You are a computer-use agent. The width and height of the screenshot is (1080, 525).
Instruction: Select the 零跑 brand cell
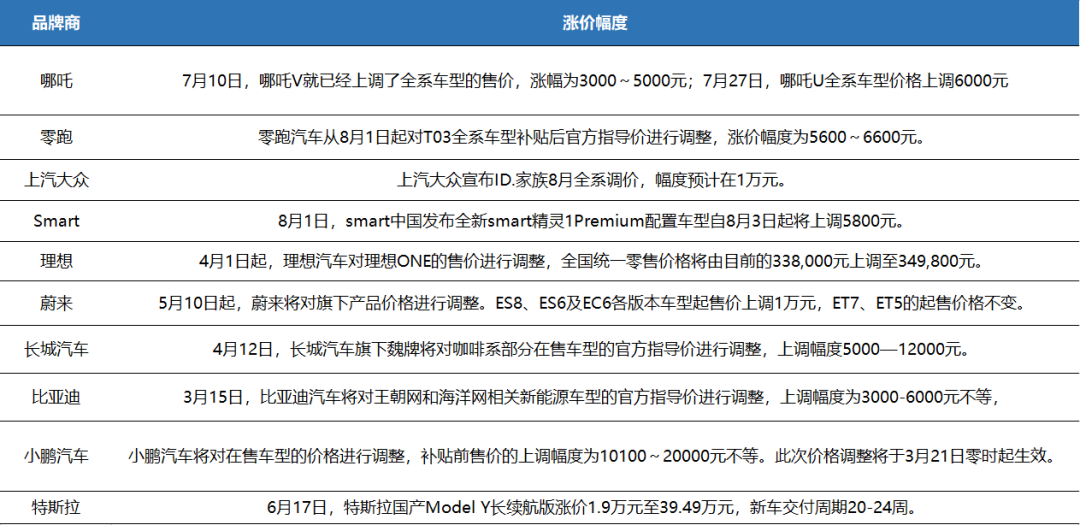(x=56, y=137)
